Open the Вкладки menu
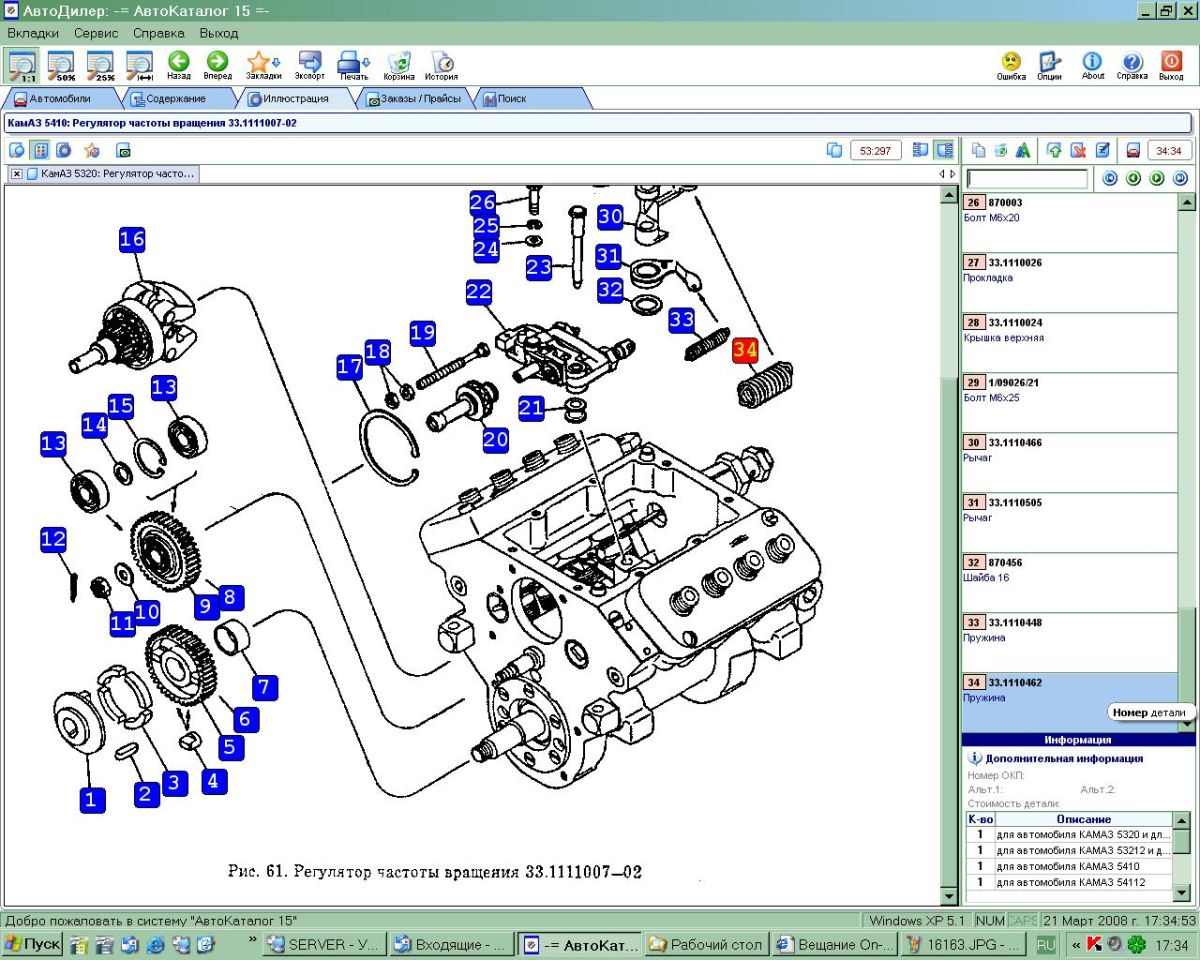The width and height of the screenshot is (1200, 960). click(x=34, y=32)
